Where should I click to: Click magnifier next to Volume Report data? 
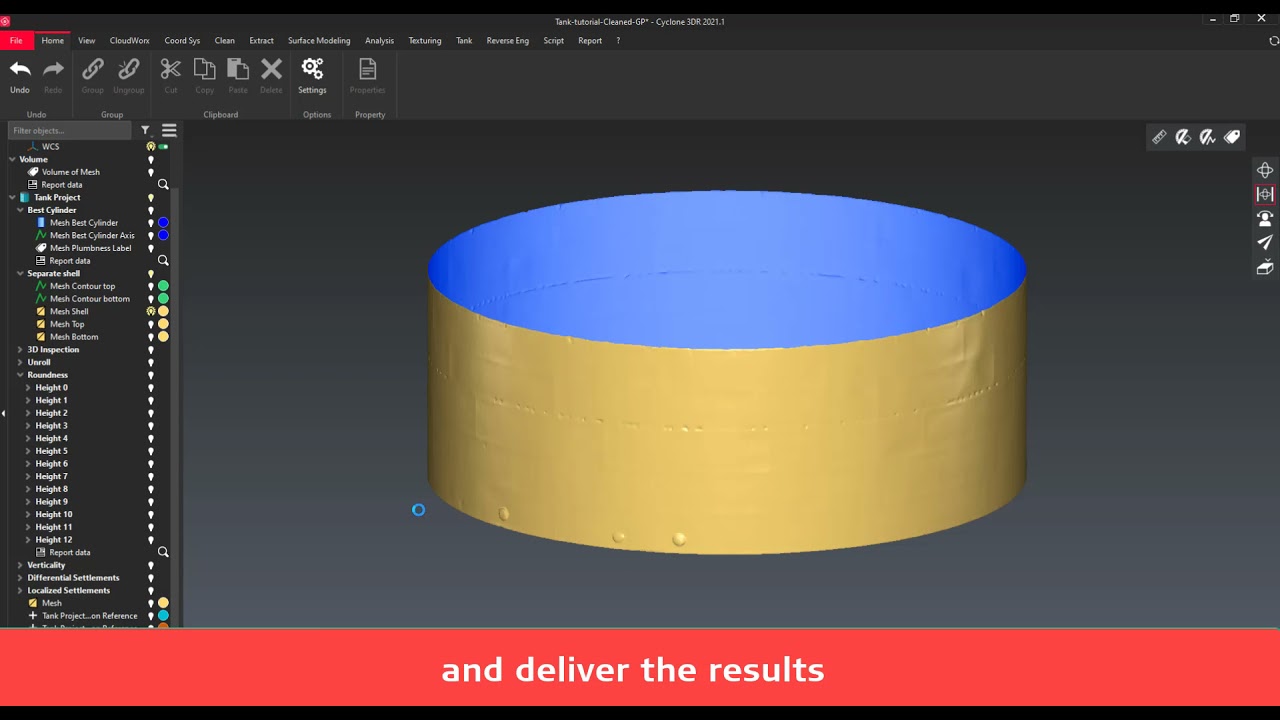click(163, 184)
